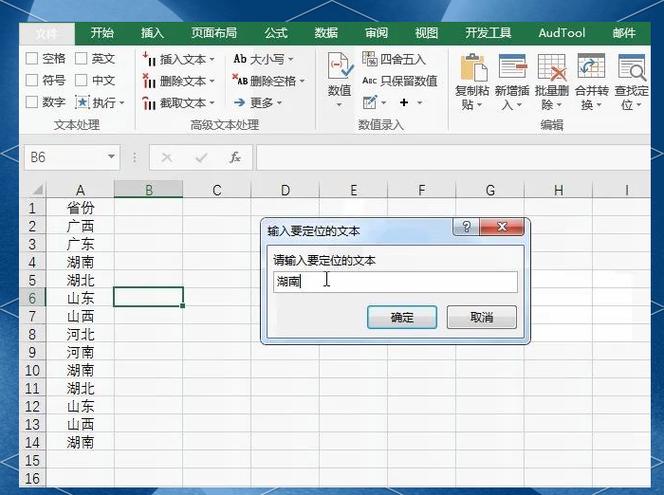This screenshot has width=664, height=495.
Task: Click the 四舍五入 icon
Action: 370,59
